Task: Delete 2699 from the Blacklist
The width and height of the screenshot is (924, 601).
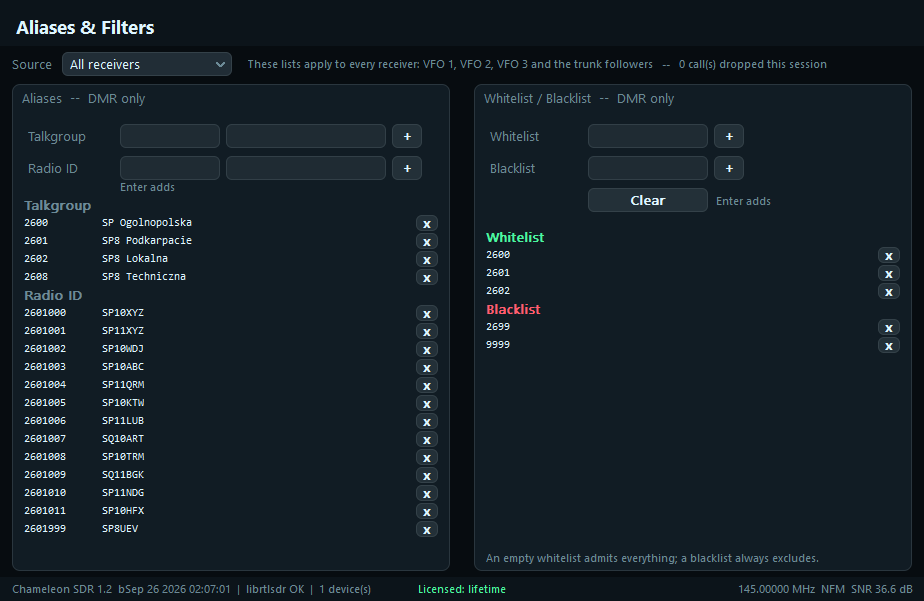Action: 889,328
